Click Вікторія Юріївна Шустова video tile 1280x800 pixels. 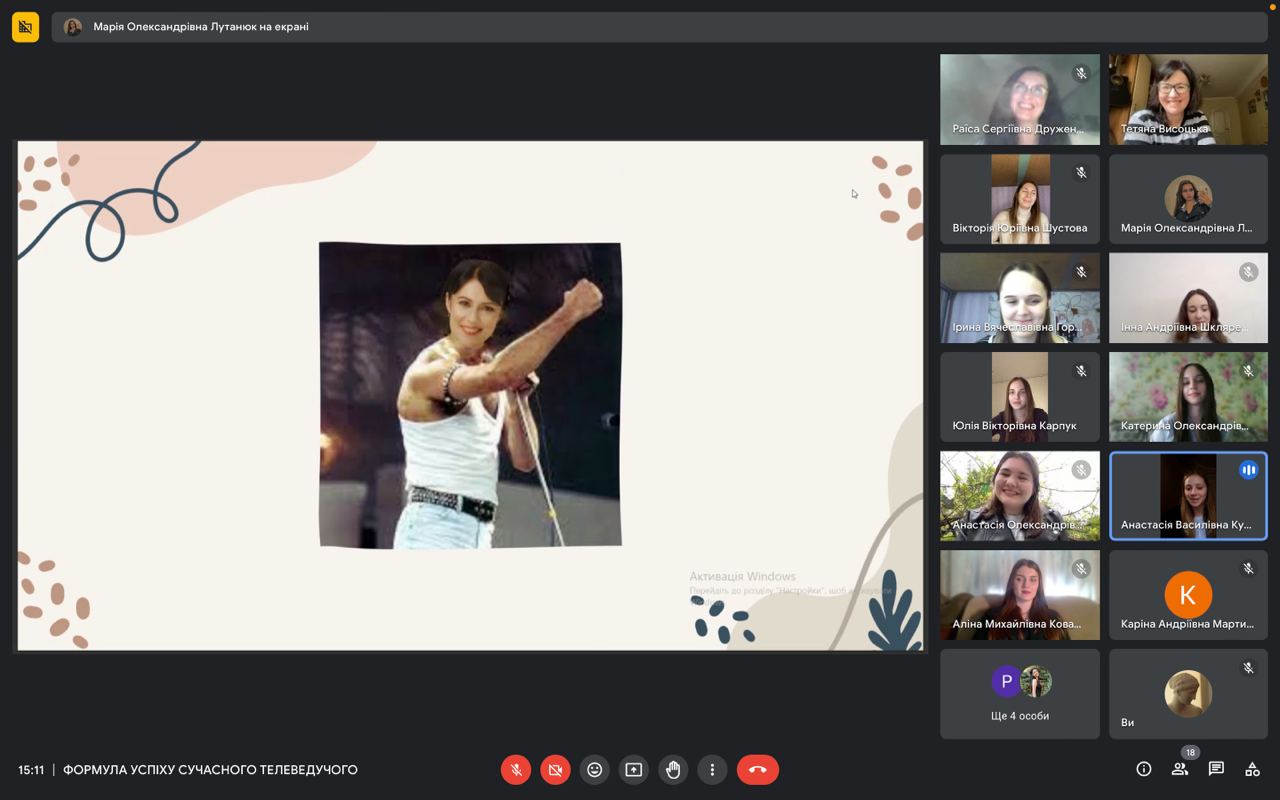(x=1019, y=198)
